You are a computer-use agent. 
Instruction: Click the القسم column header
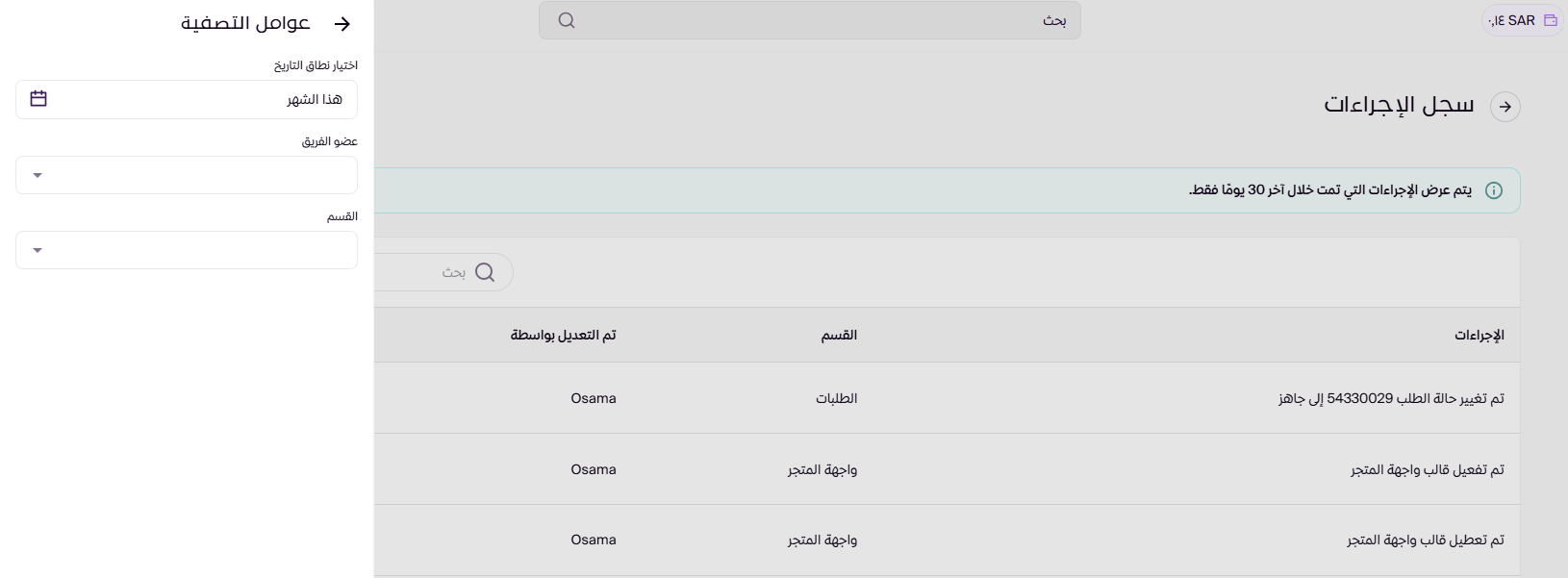(x=839, y=336)
